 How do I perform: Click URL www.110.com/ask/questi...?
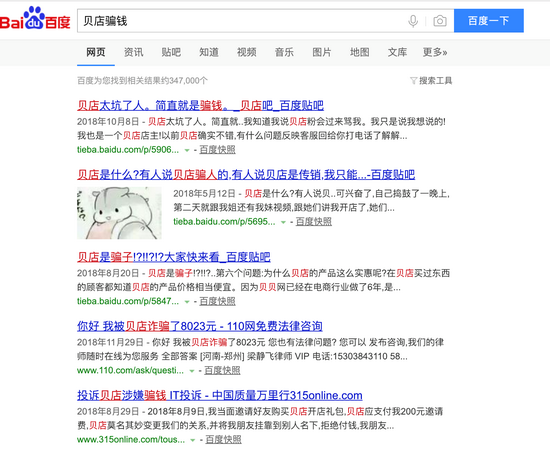130,370
